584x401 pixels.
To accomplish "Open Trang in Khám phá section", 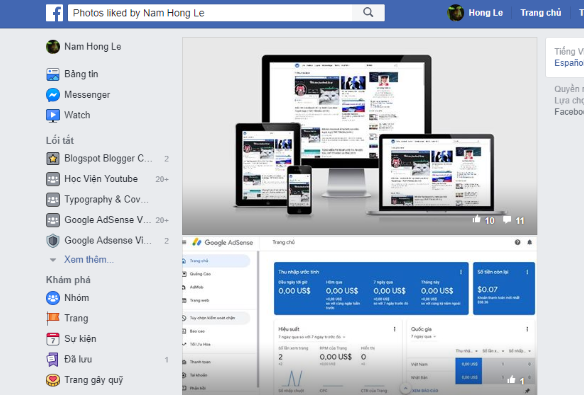I will pyautogui.click(x=76, y=318).
